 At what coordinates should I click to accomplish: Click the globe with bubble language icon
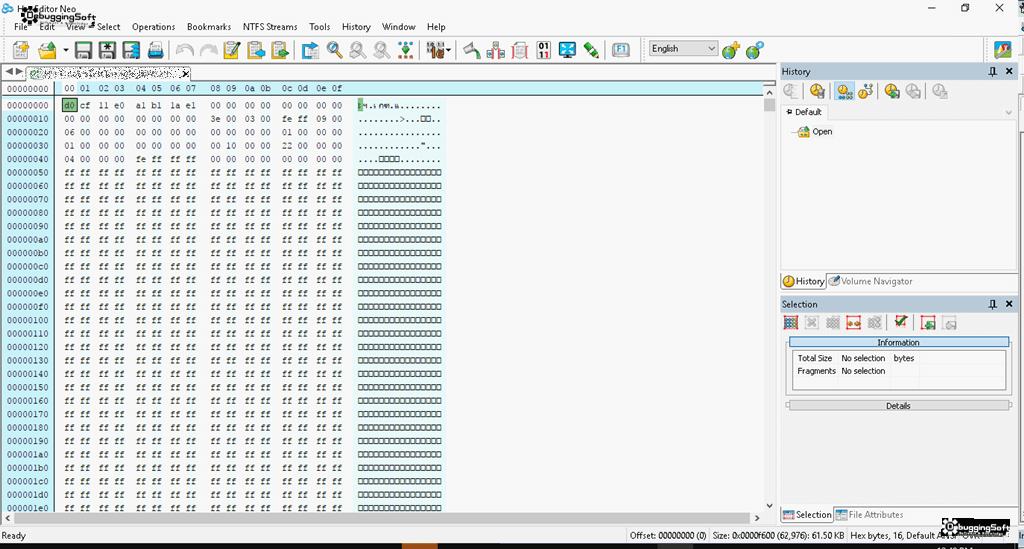(x=754, y=50)
